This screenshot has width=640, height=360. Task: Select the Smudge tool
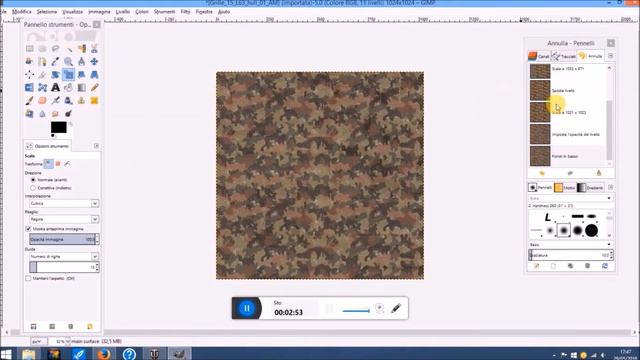pos(56,113)
